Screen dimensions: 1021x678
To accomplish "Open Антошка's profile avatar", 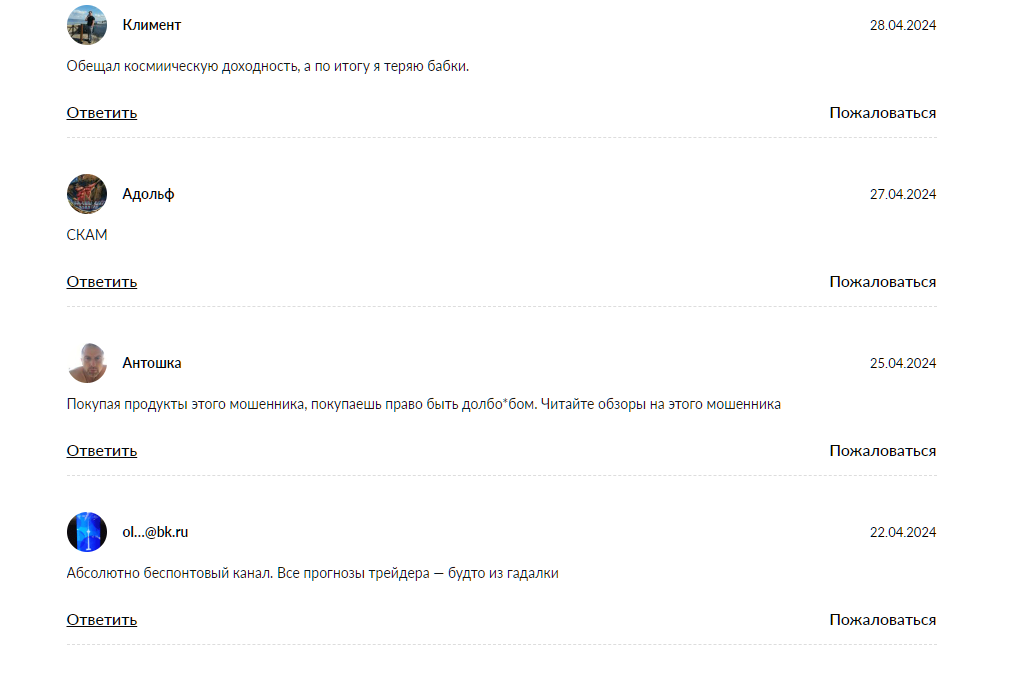I will pyautogui.click(x=87, y=363).
